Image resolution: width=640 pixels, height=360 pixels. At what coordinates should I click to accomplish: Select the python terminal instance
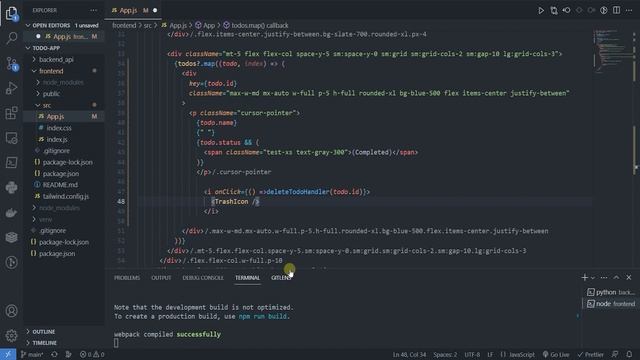click(x=611, y=292)
